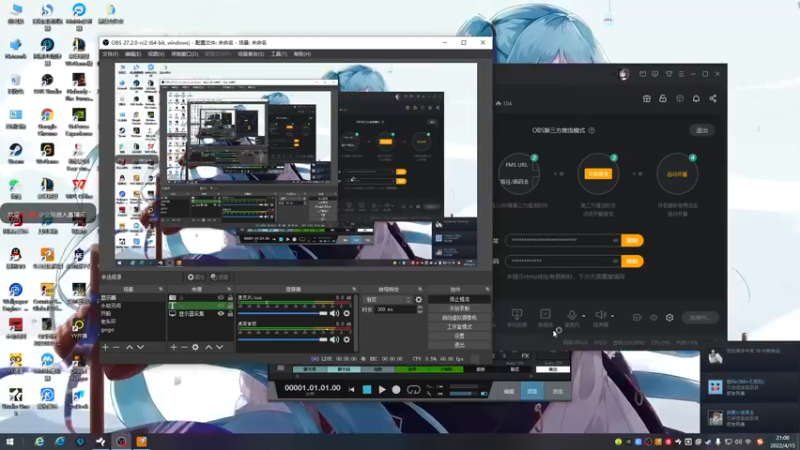800x450 pixels.
Task: Adjust the mic/aux volume slider
Action: (283, 313)
